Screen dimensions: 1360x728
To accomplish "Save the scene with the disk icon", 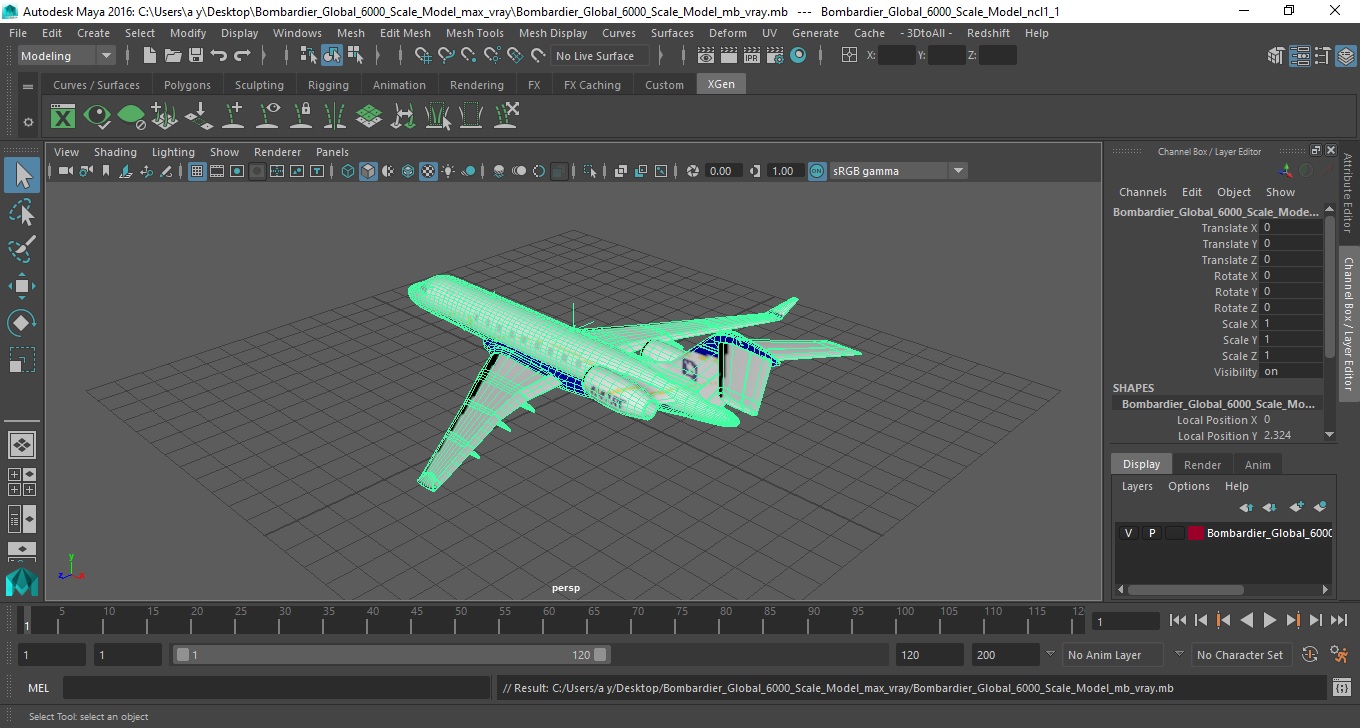I will [196, 56].
